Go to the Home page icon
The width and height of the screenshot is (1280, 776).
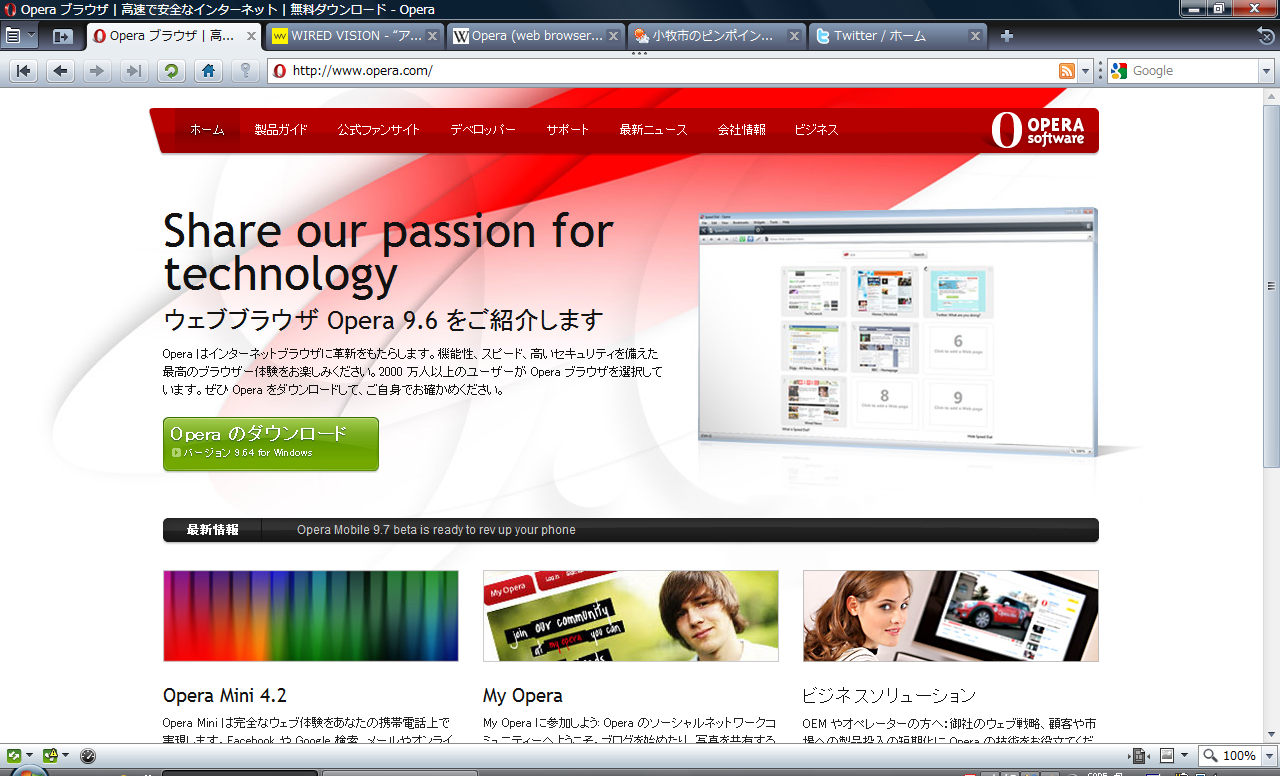(x=208, y=71)
